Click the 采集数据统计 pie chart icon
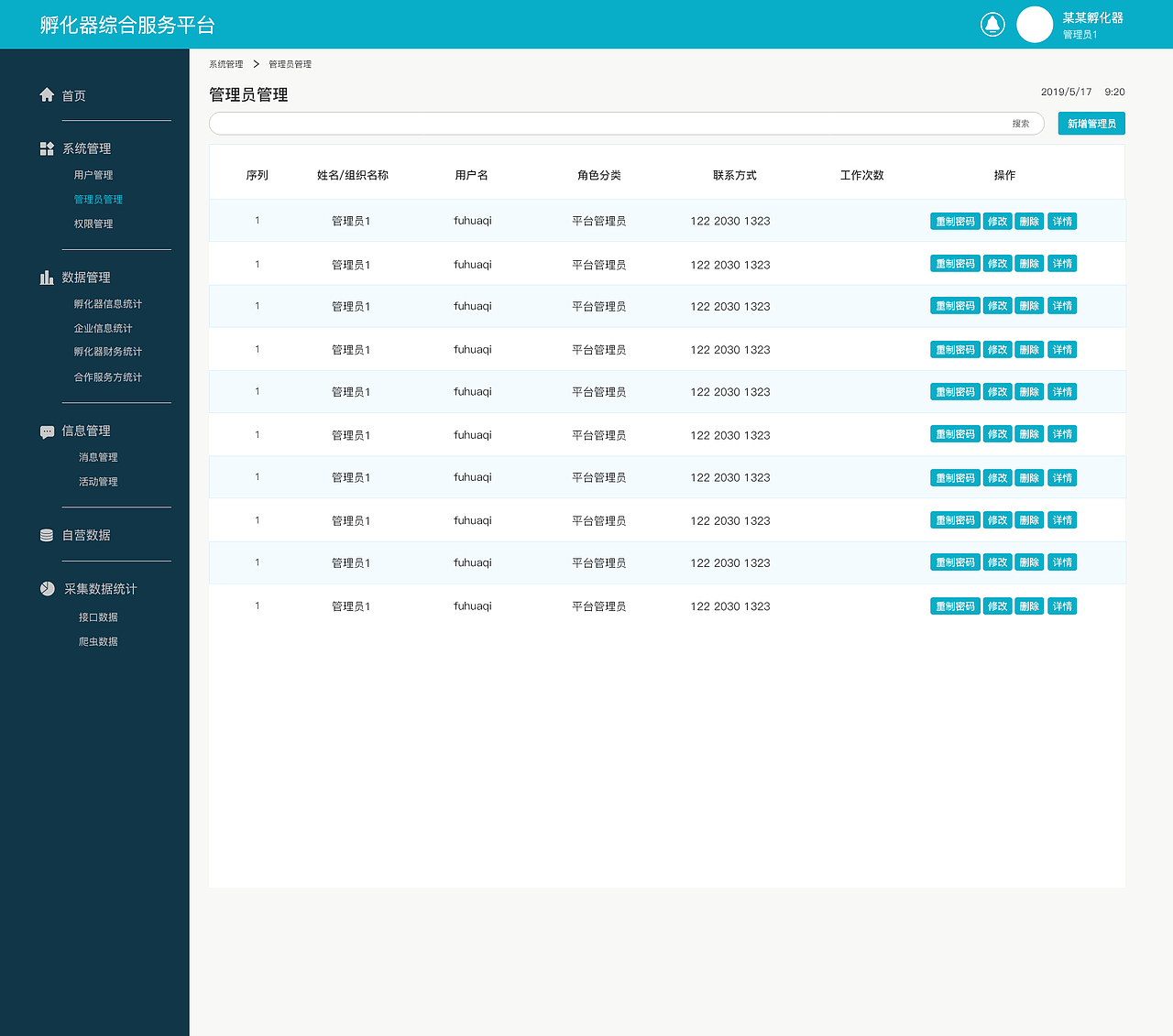The image size is (1173, 1036). (47, 588)
